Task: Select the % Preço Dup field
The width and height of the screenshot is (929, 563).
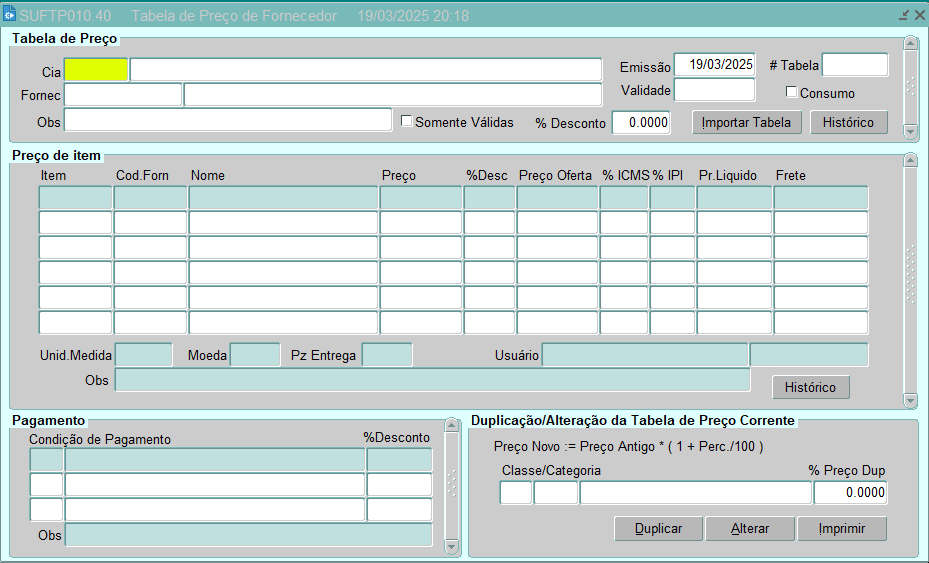Action: 850,493
